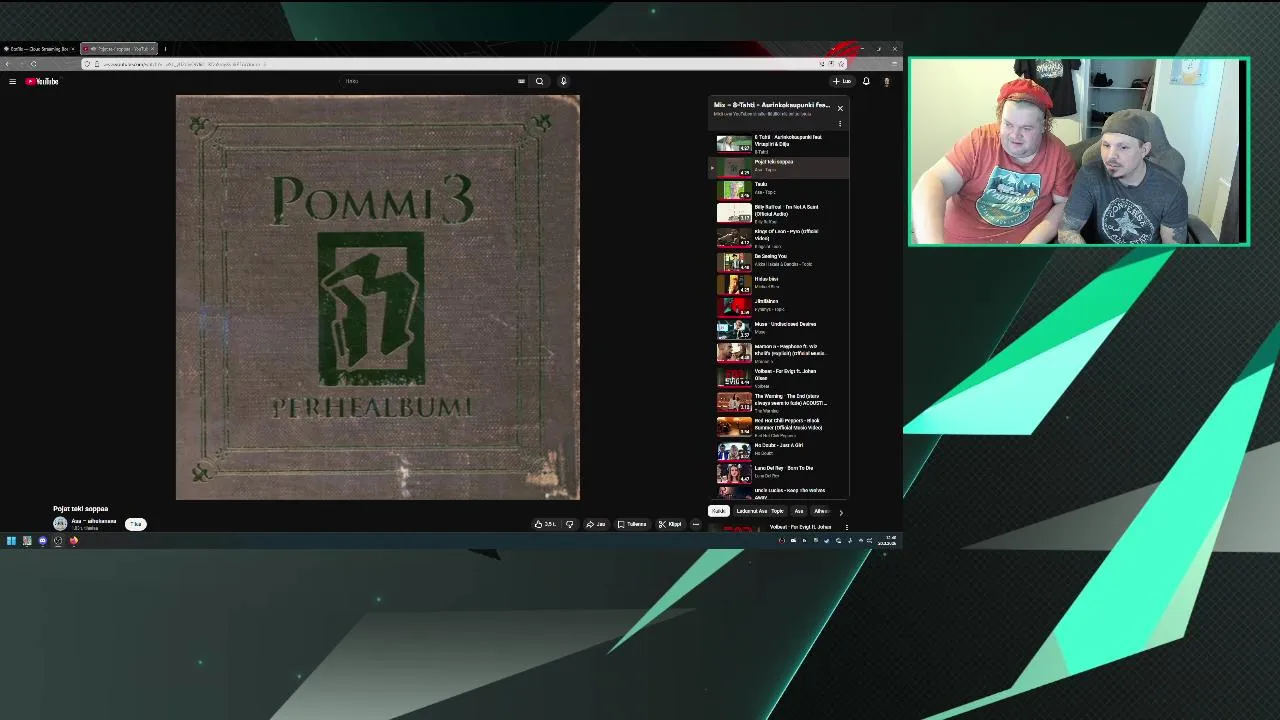The width and height of the screenshot is (1280, 720).
Task: Go back with the browser back arrow
Action: click(x=7, y=64)
